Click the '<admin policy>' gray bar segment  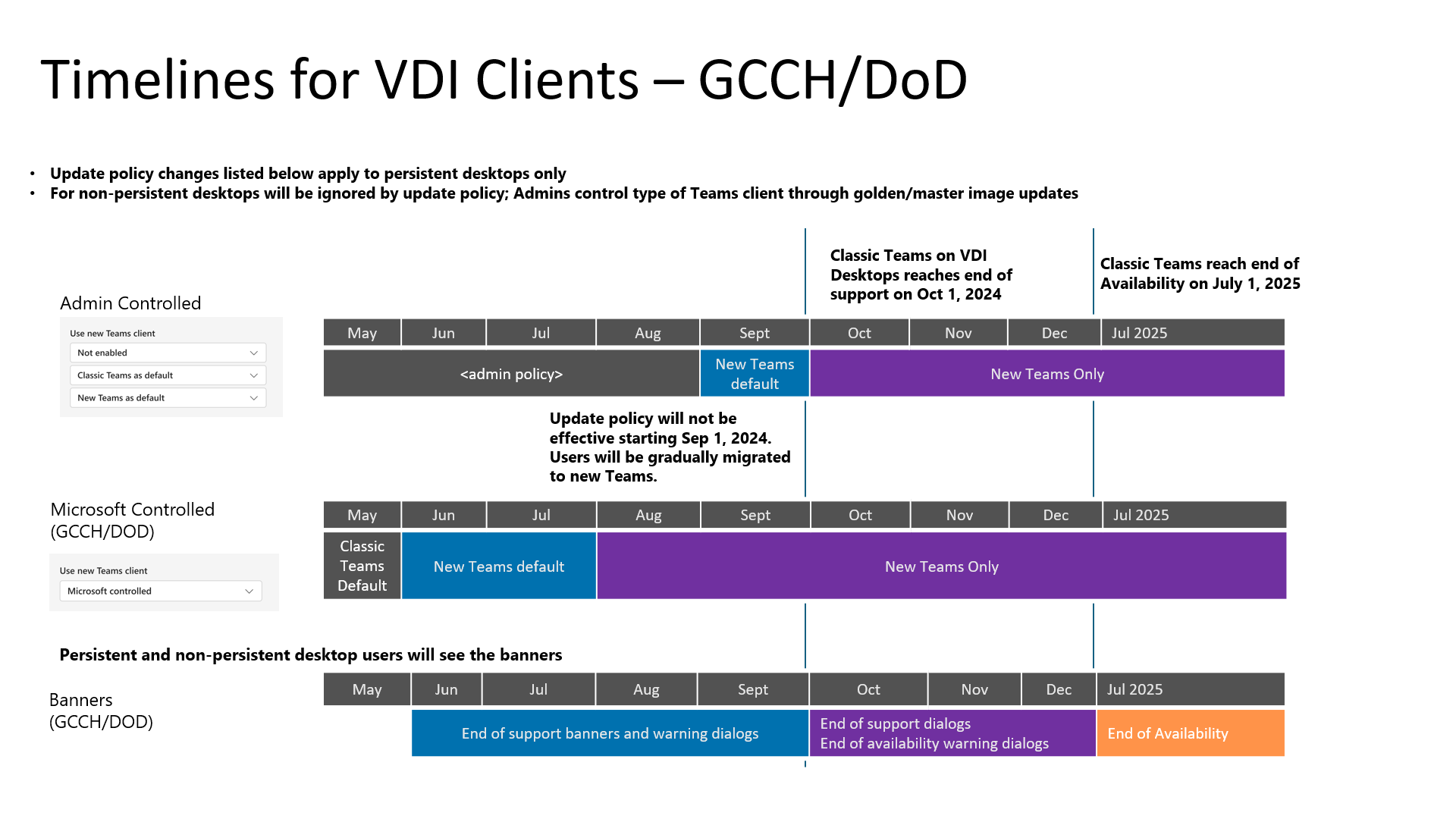pyautogui.click(x=513, y=373)
